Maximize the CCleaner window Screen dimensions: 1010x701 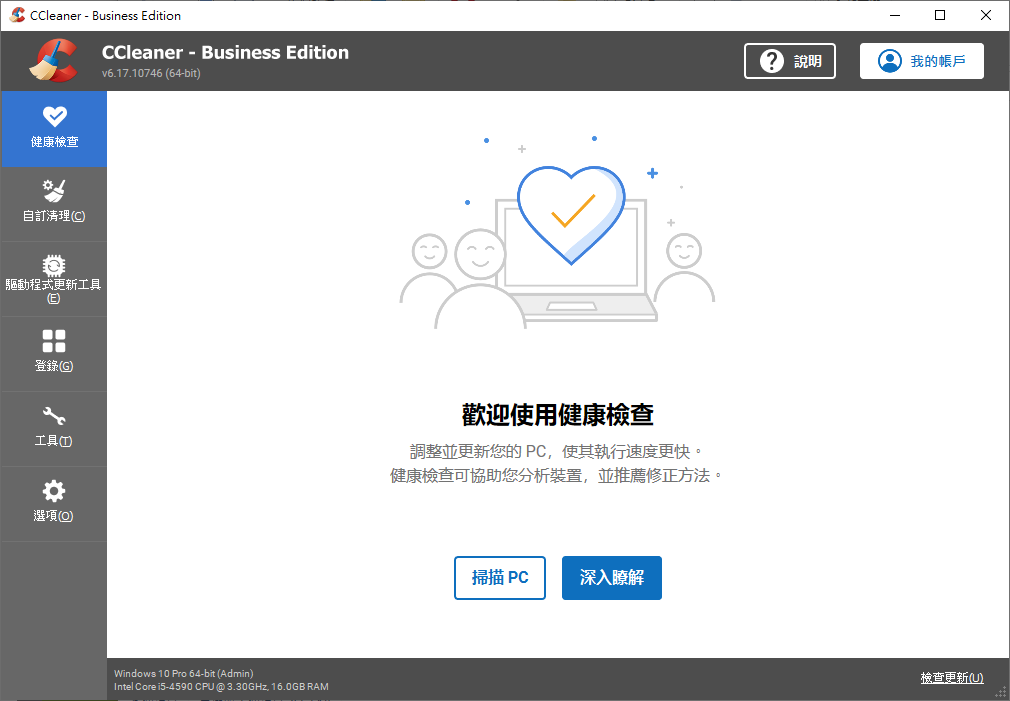940,15
